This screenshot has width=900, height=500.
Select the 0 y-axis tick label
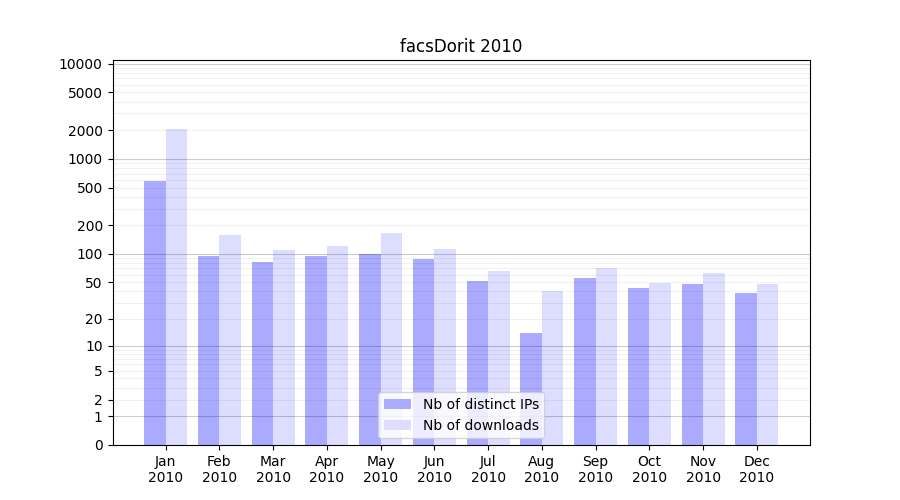99,445
